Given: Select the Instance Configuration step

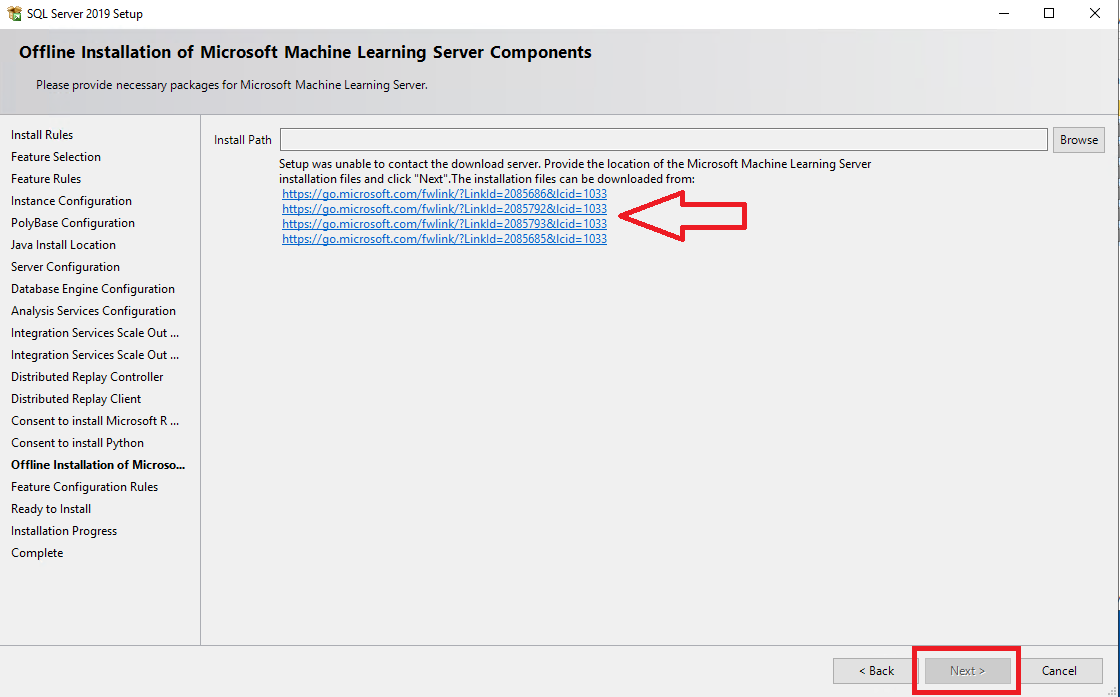Looking at the screenshot, I should point(71,201).
